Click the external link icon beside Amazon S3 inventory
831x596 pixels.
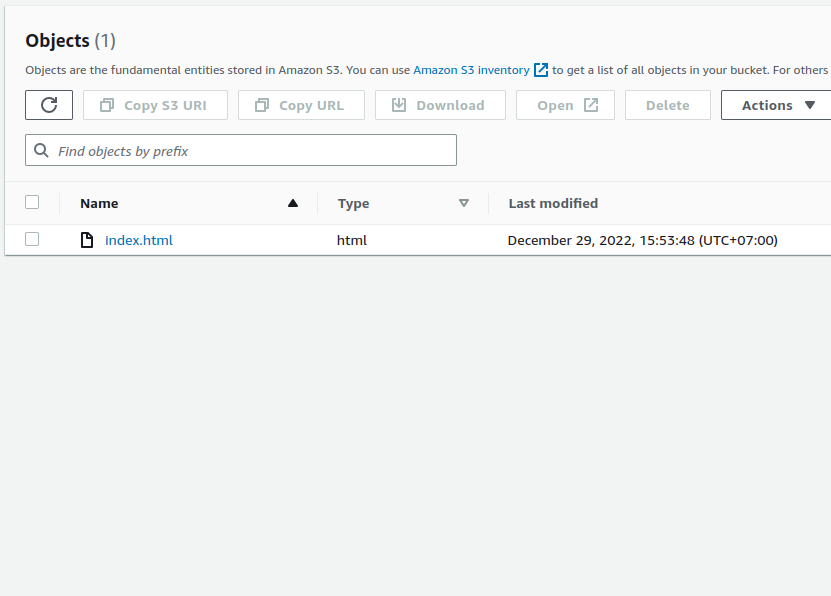point(541,70)
